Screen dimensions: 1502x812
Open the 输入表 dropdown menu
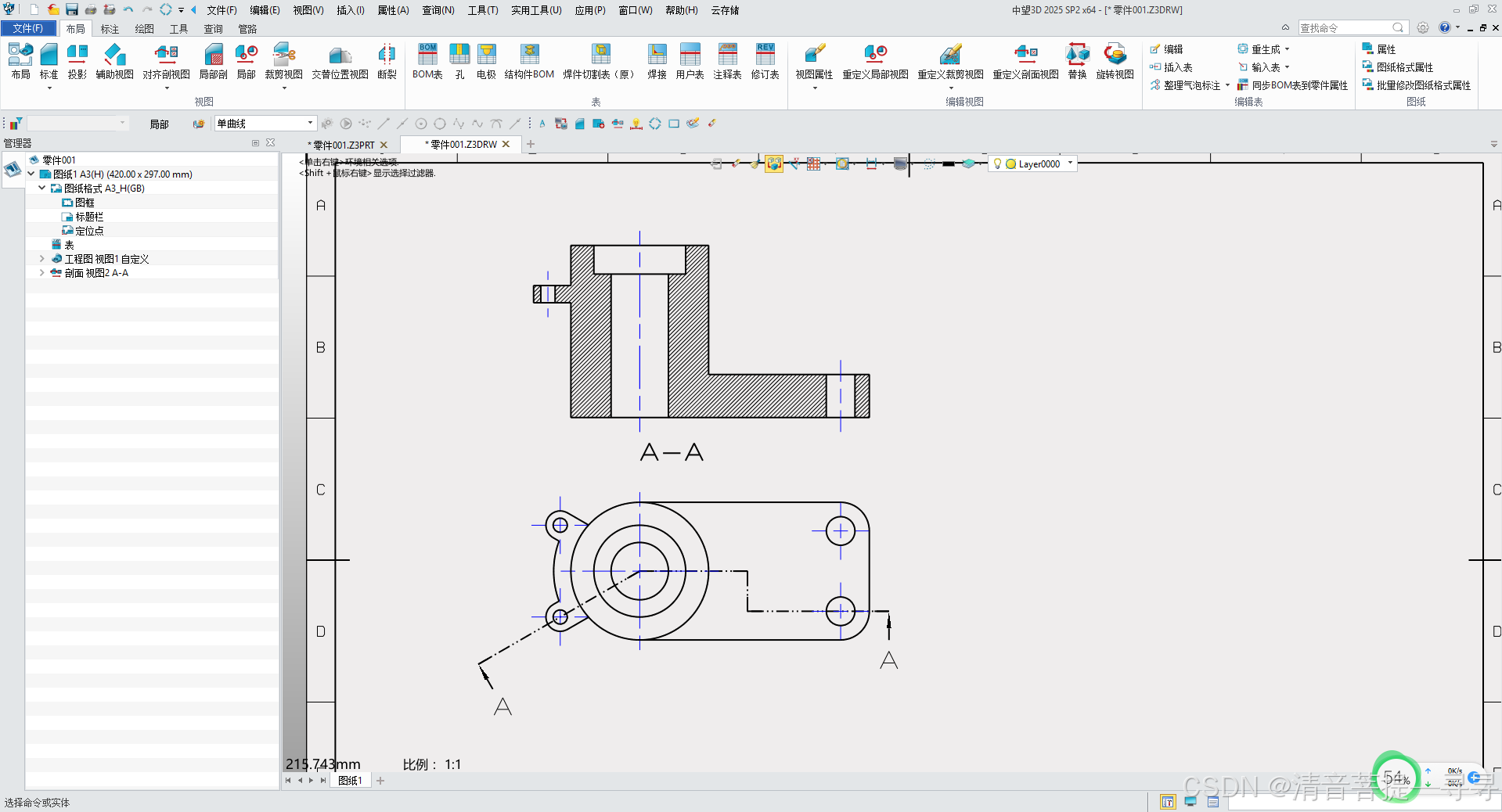click(x=1287, y=67)
